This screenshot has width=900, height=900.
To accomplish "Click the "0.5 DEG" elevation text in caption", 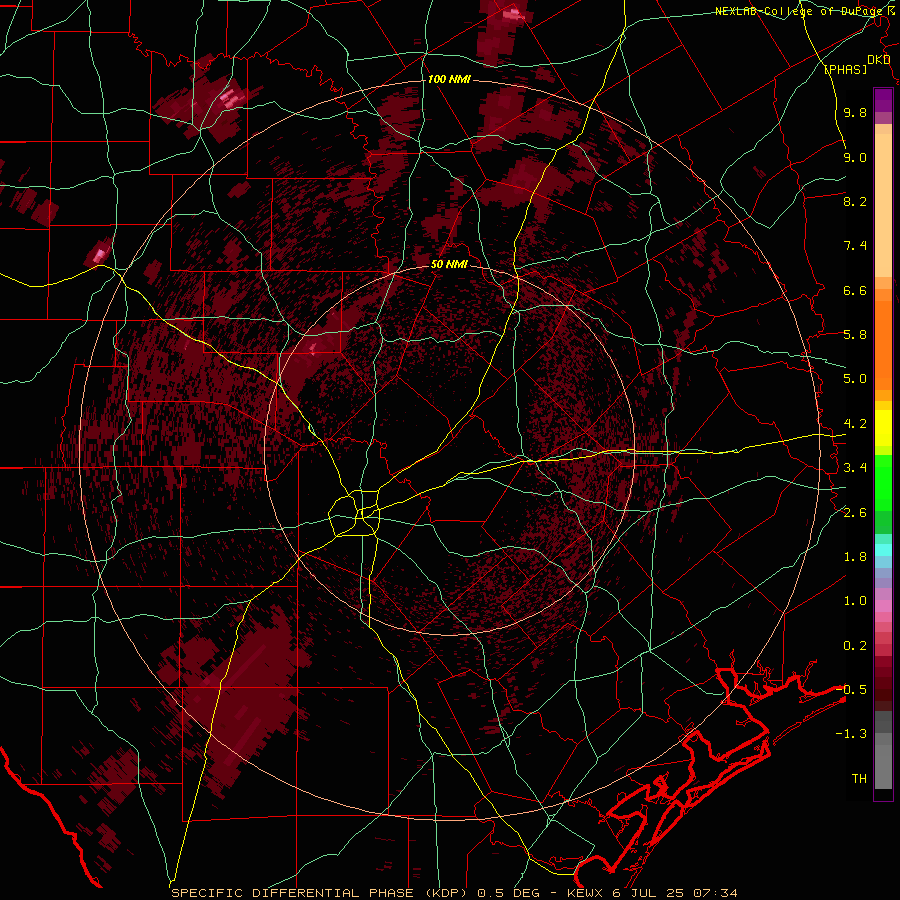I will click(509, 893).
